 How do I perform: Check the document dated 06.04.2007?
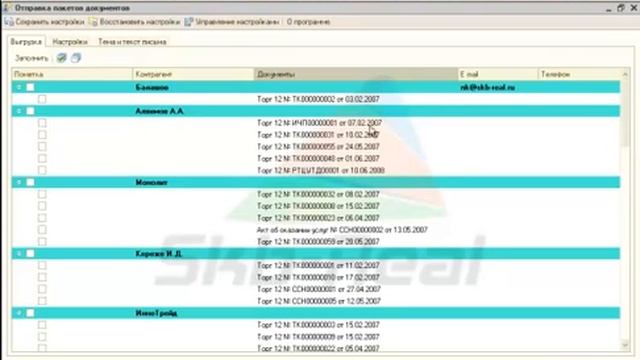[42, 218]
